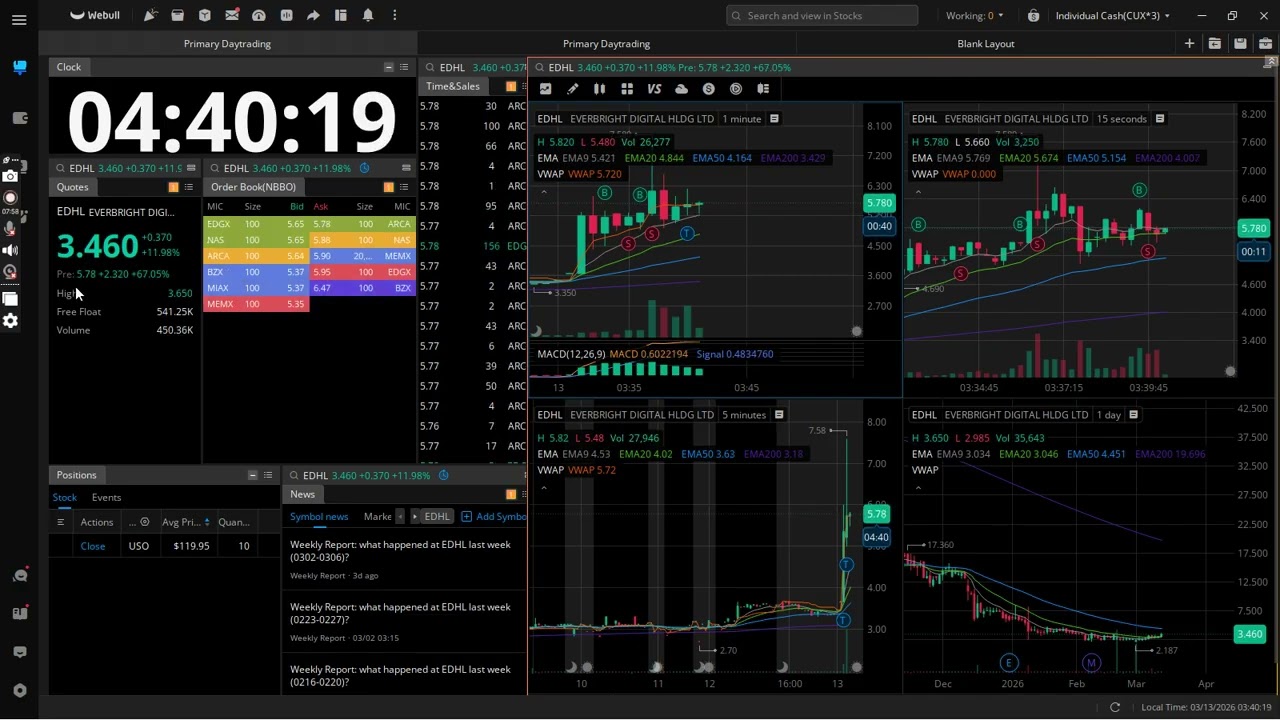The width and height of the screenshot is (1280, 720).
Task: Click the refresh icon in status bar
Action: pos(1115,707)
